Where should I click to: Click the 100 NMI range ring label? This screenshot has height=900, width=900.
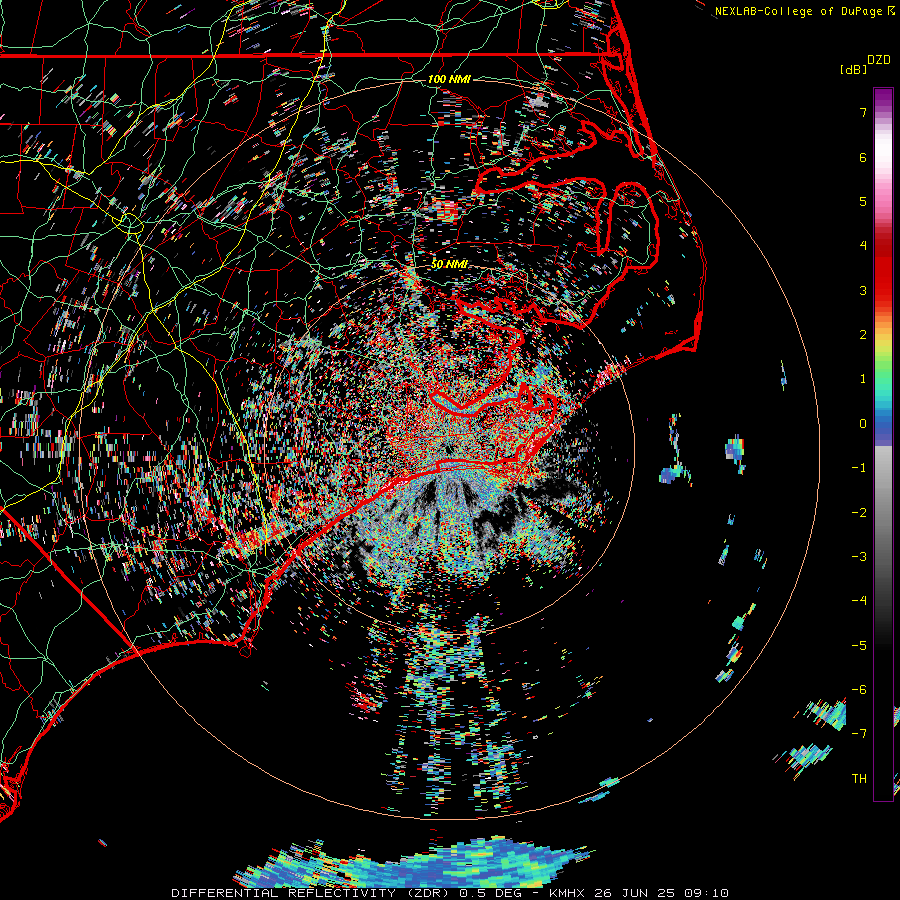(449, 79)
